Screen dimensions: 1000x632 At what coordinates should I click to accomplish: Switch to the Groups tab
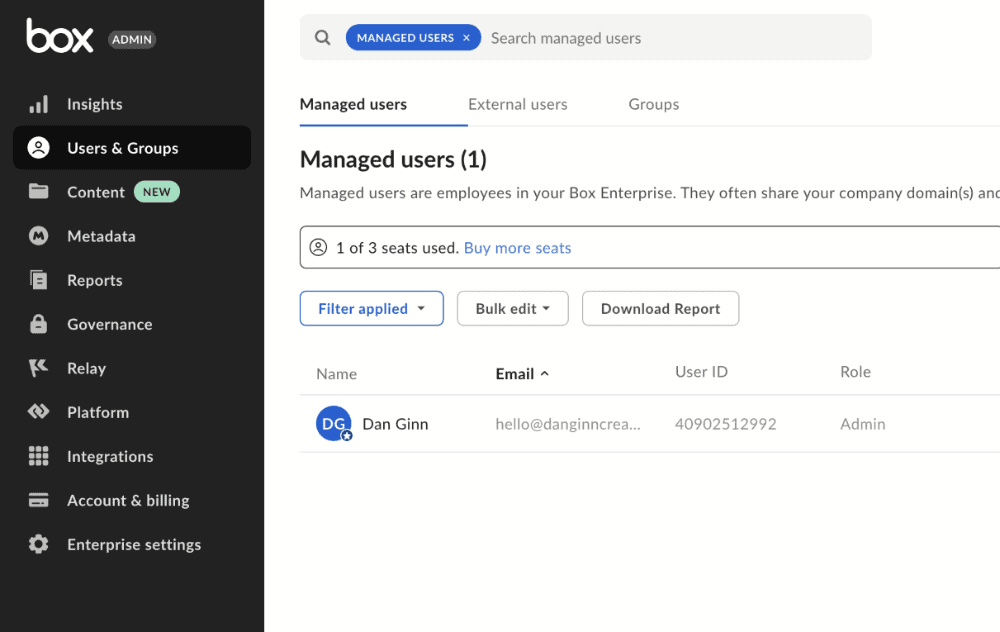654,104
